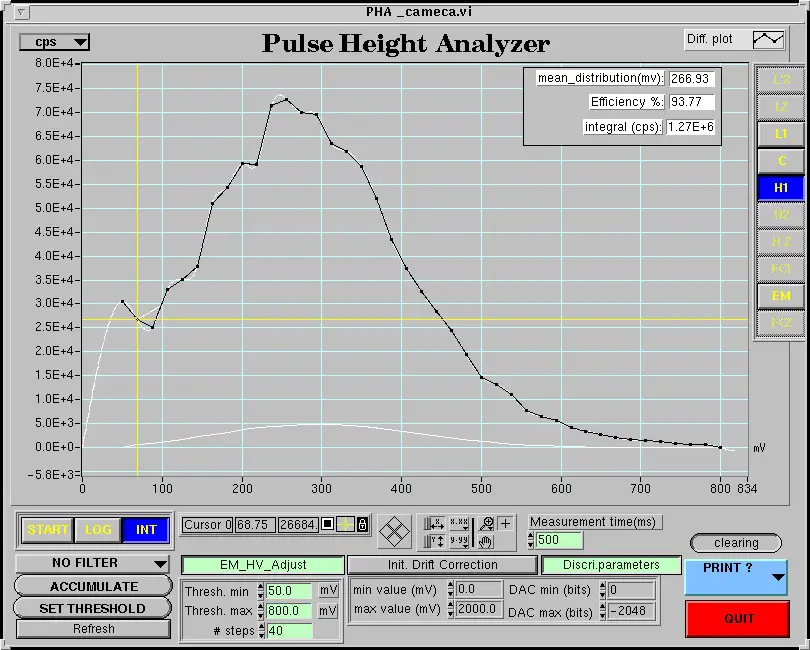Select the hand pan tool

click(x=485, y=542)
